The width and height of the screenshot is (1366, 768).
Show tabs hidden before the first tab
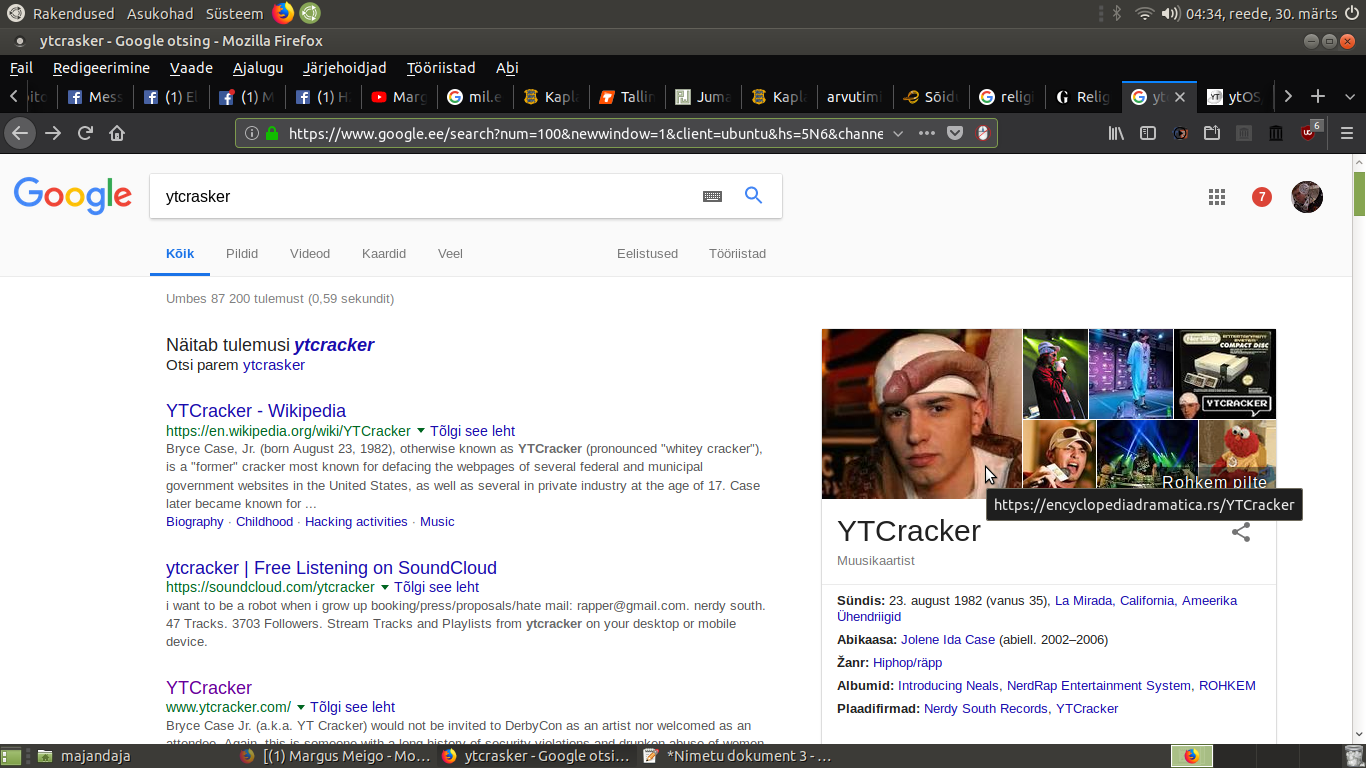pos(13,96)
